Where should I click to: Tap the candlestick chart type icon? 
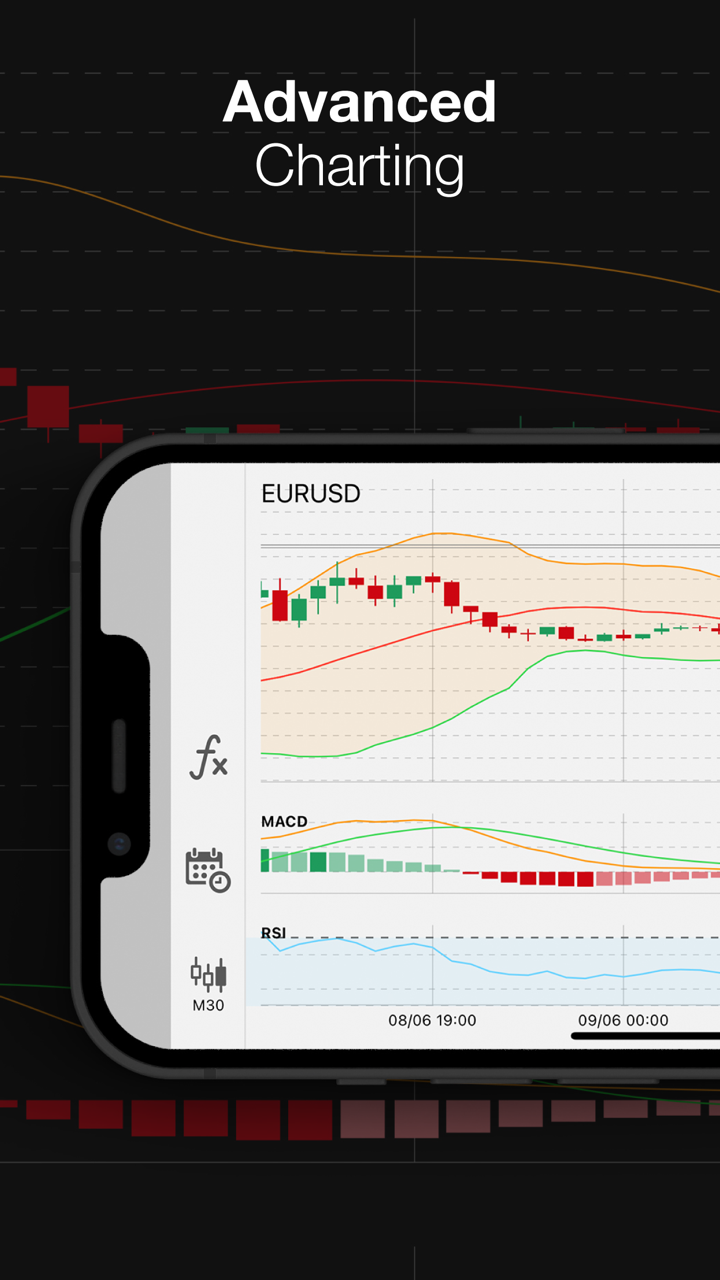point(208,973)
